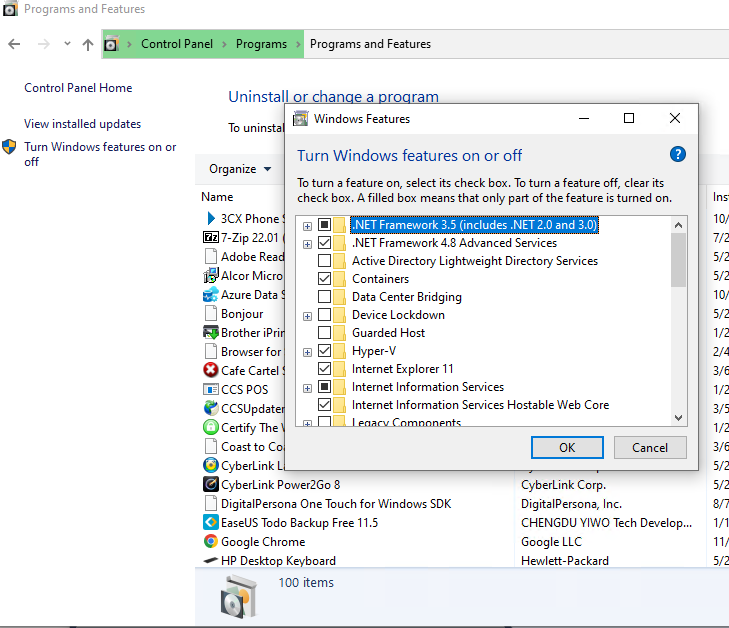Click the Brother iPrint program icon
The width and height of the screenshot is (729, 628).
coord(211,332)
